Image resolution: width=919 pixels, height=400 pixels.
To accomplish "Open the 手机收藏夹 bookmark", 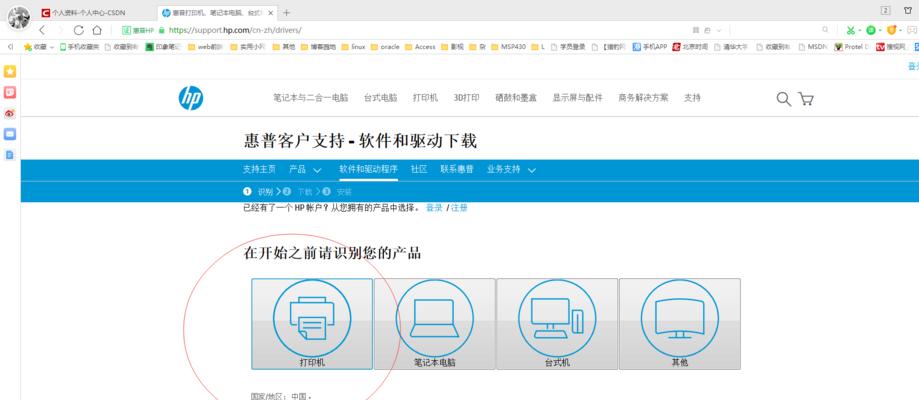I will (x=80, y=47).
